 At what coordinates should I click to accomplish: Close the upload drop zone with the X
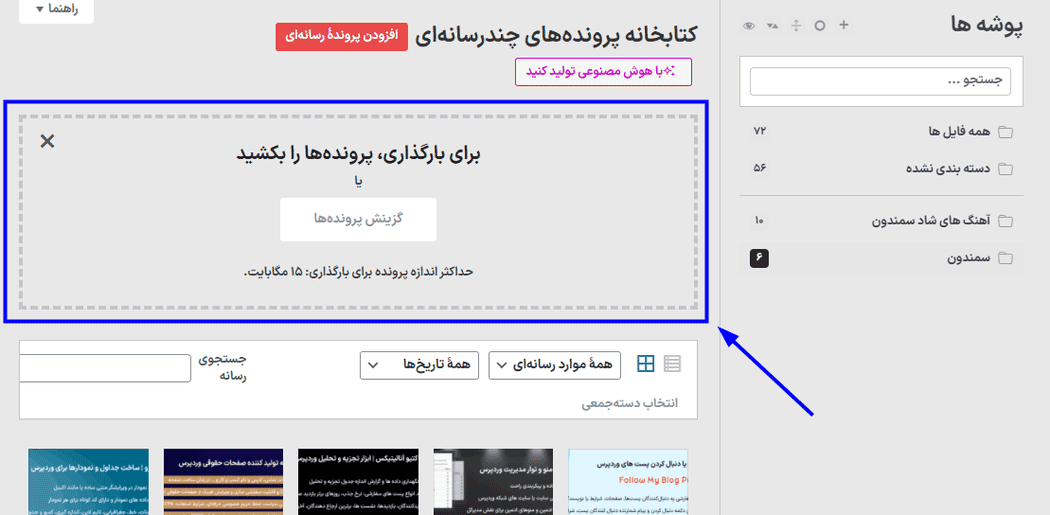47,141
